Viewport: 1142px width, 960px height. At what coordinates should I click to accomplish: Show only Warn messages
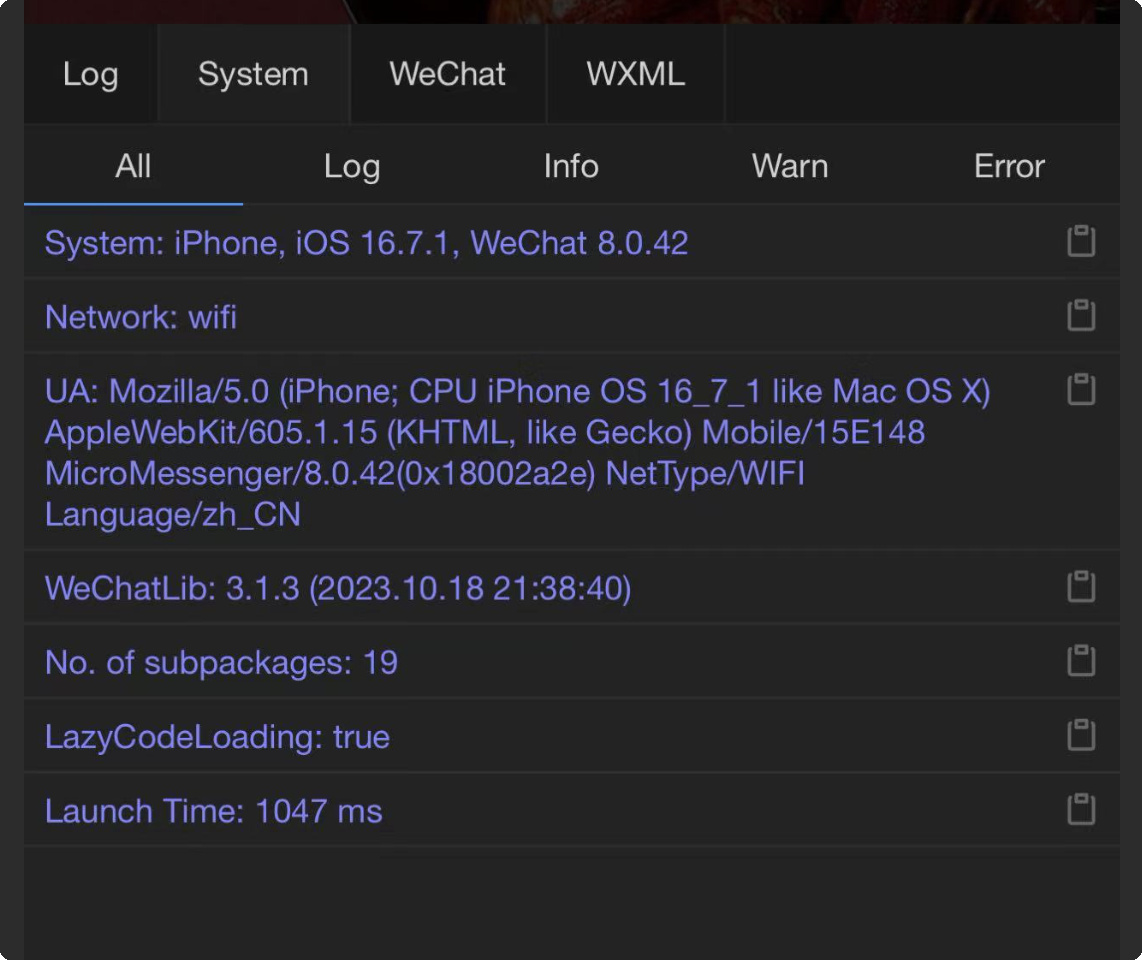pos(790,166)
